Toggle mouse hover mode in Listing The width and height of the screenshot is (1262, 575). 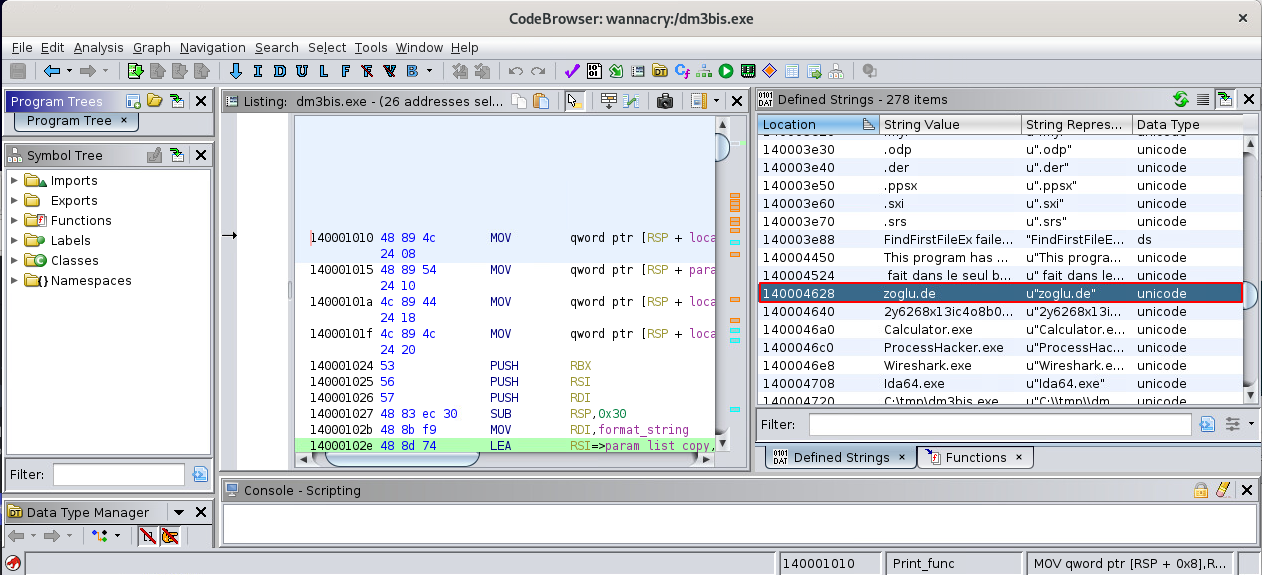pos(574,100)
